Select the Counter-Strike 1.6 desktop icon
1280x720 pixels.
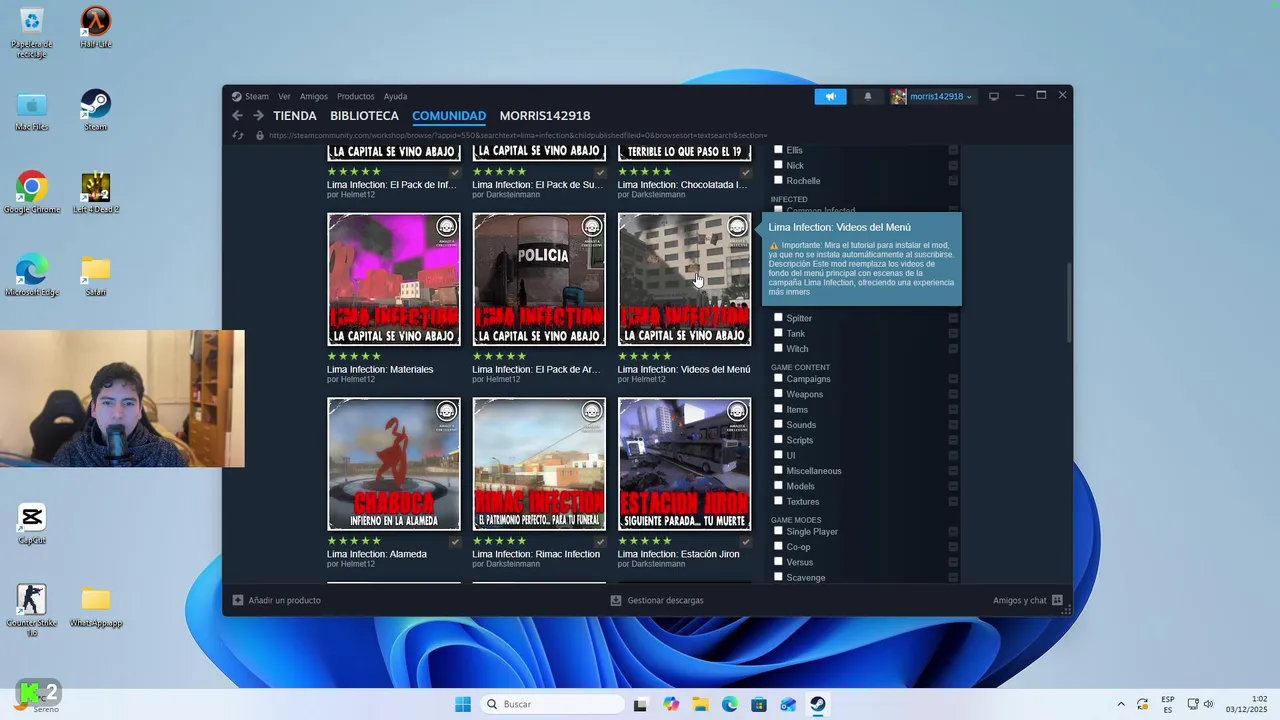click(32, 610)
